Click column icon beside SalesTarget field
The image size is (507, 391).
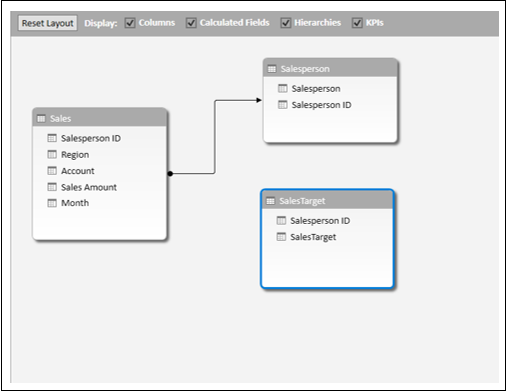click(281, 237)
